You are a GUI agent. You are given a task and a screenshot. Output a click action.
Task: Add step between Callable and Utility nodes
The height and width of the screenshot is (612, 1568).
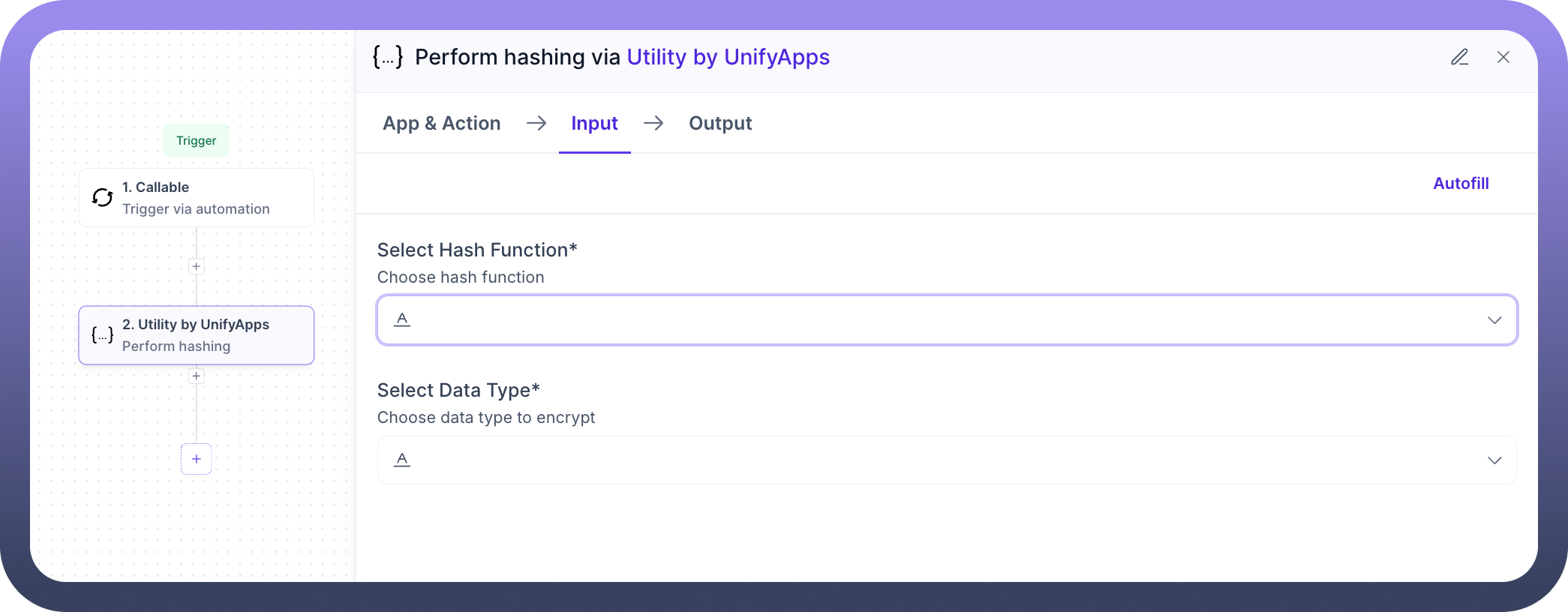point(196,266)
